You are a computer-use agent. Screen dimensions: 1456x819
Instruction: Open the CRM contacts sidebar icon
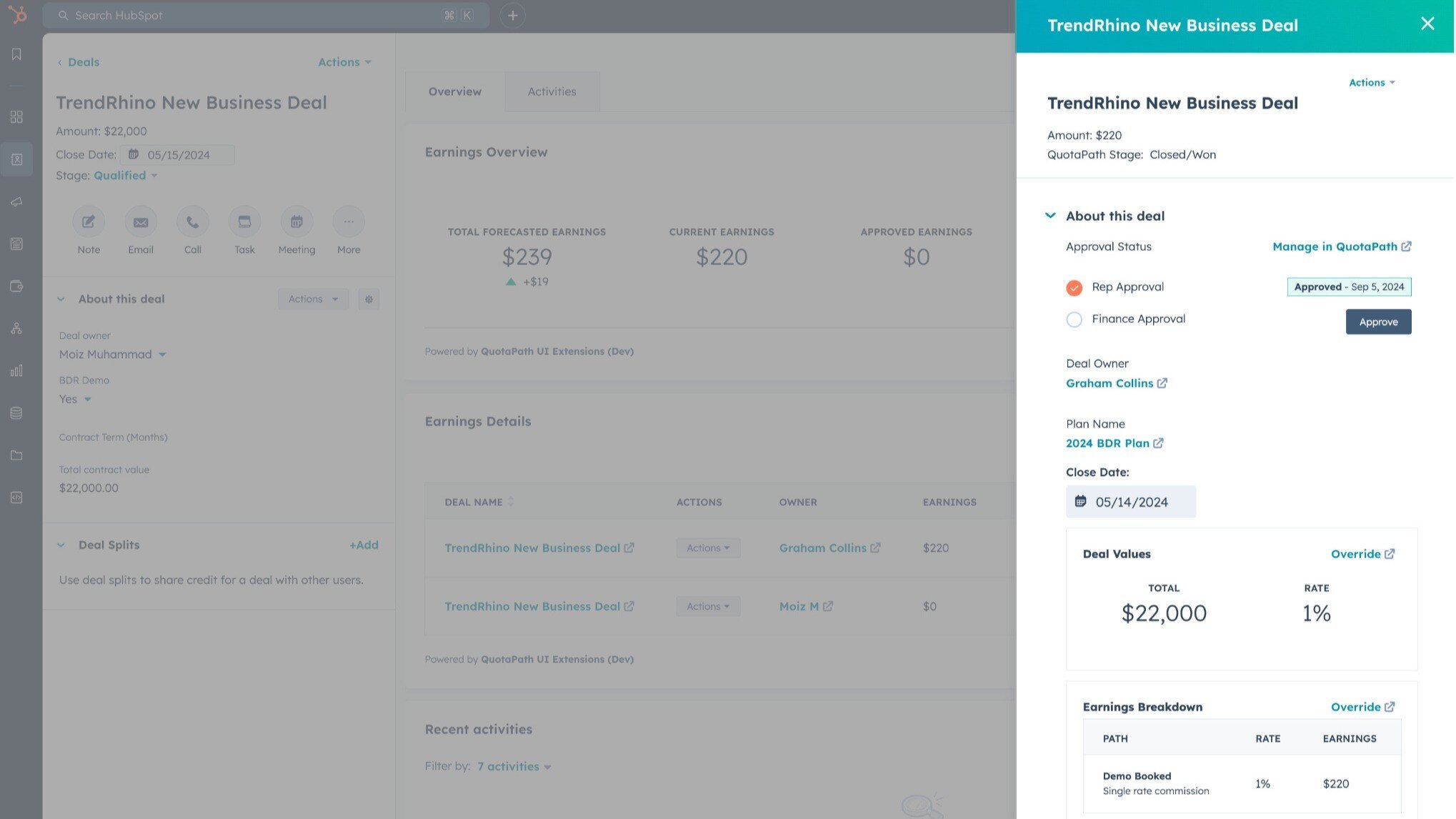coord(16,159)
